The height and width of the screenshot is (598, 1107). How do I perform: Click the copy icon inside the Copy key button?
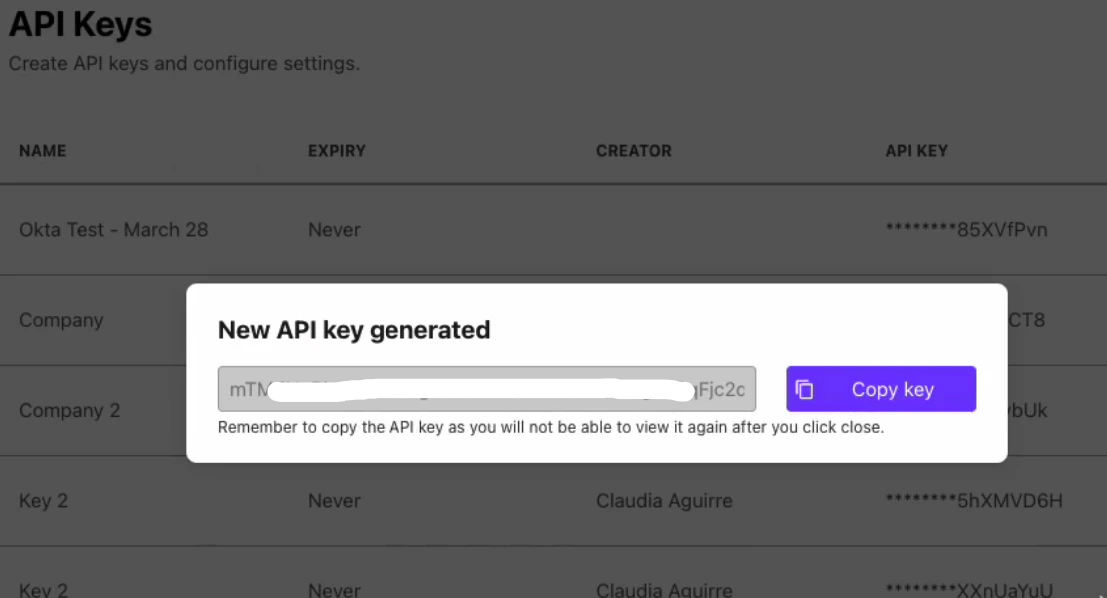806,389
